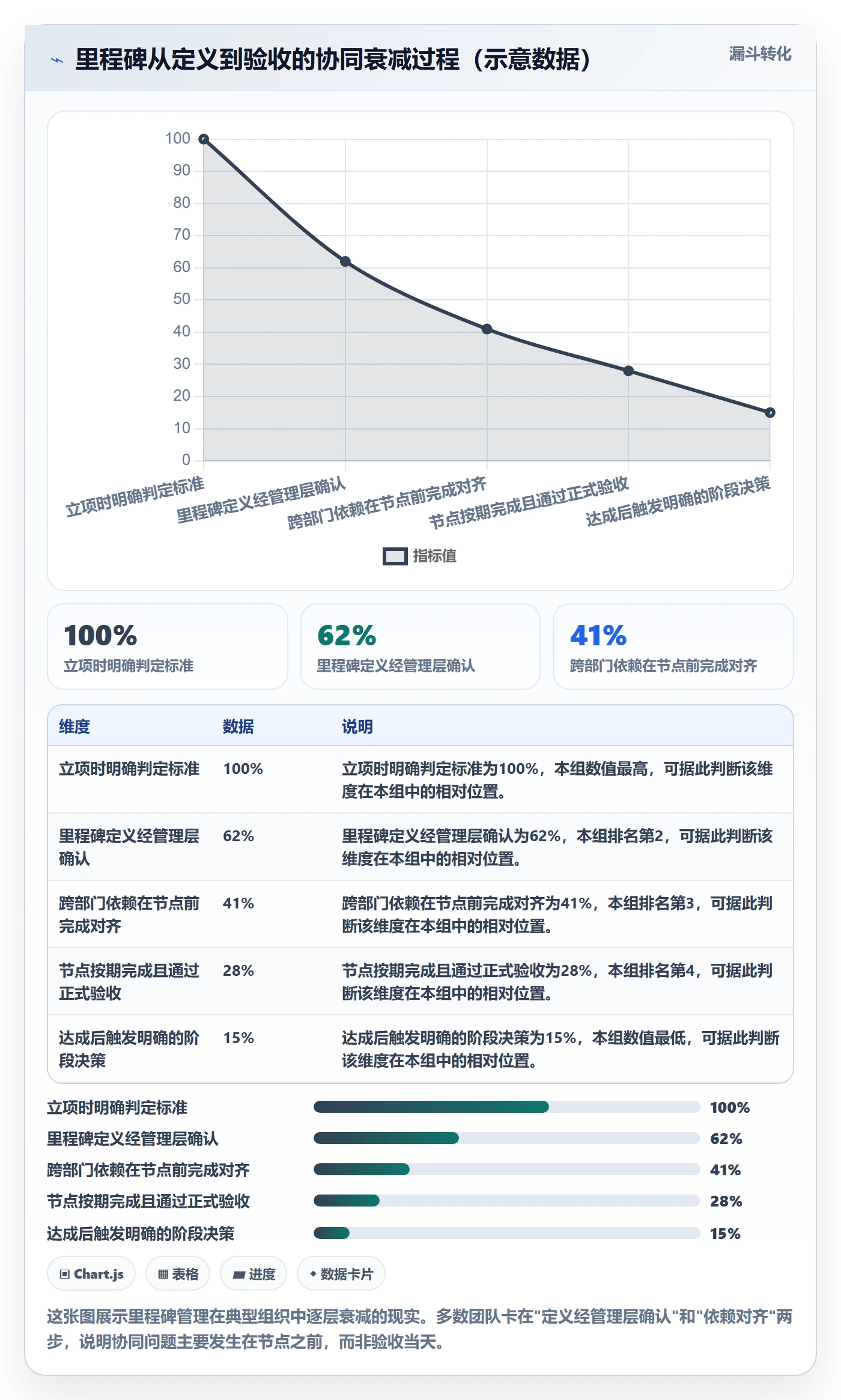The width and height of the screenshot is (841, 1400).
Task: Select the chart point at value 100
Action: (204, 139)
